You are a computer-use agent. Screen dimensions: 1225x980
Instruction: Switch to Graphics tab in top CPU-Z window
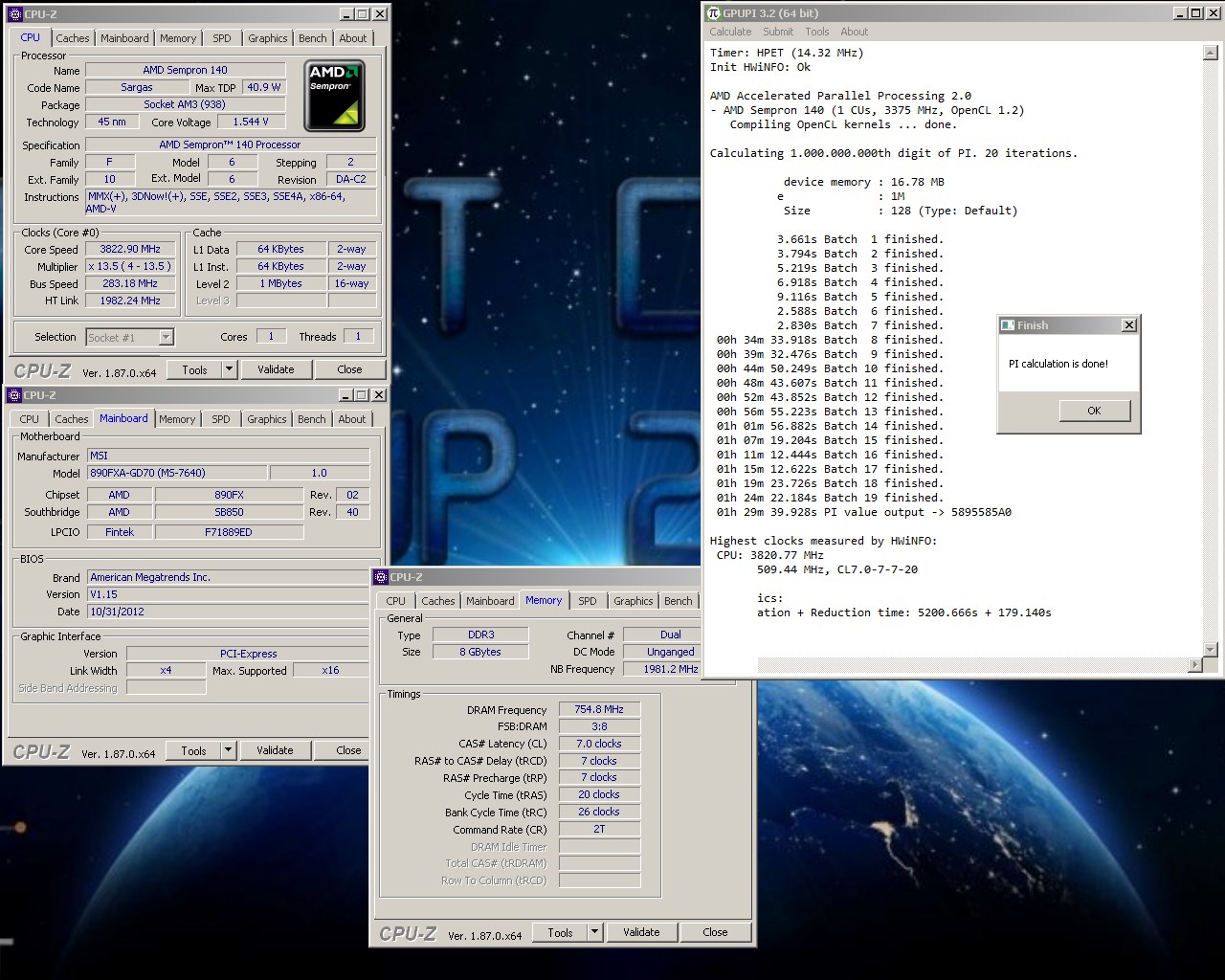(268, 38)
